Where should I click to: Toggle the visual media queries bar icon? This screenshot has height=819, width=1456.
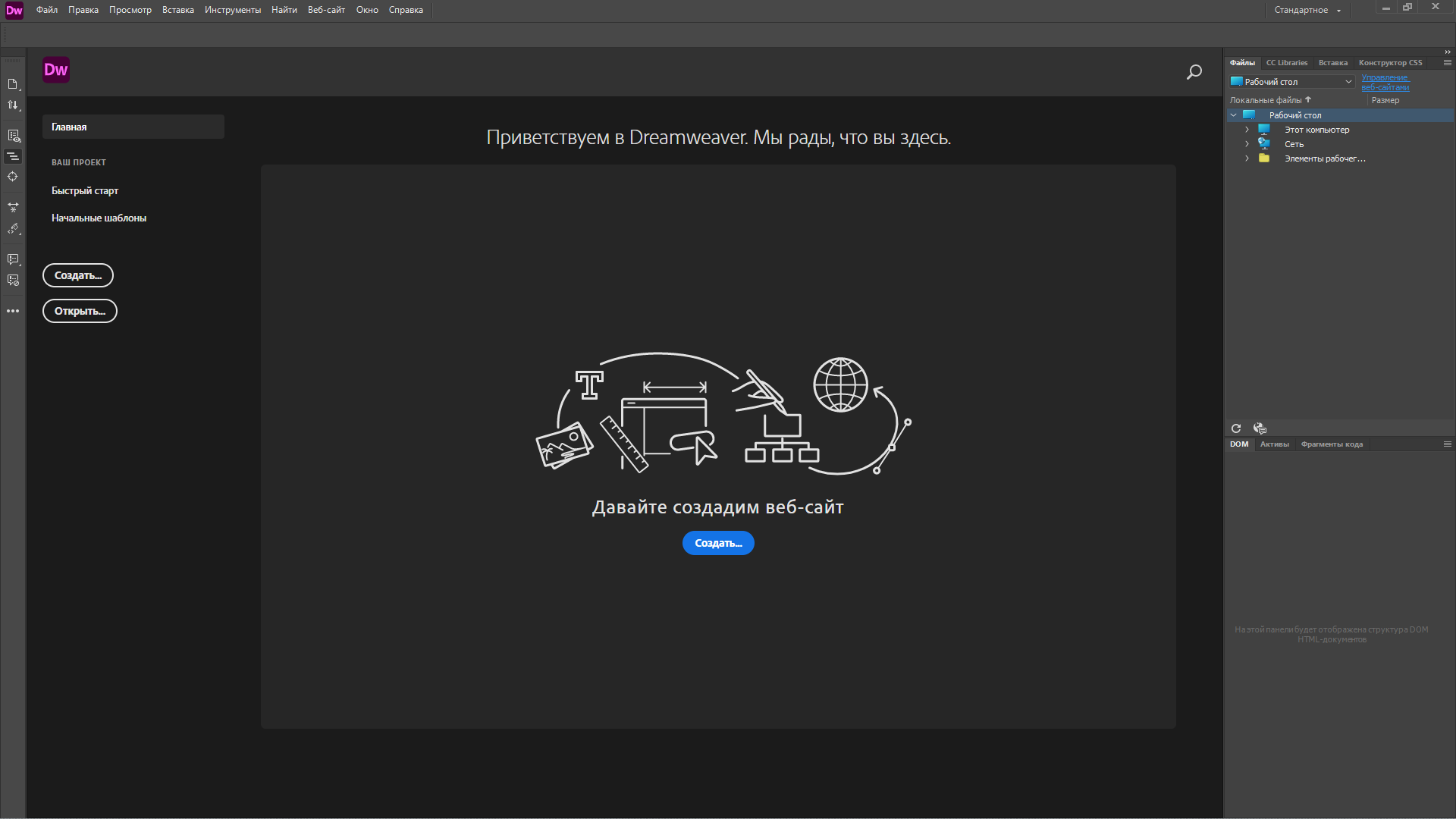[13, 156]
